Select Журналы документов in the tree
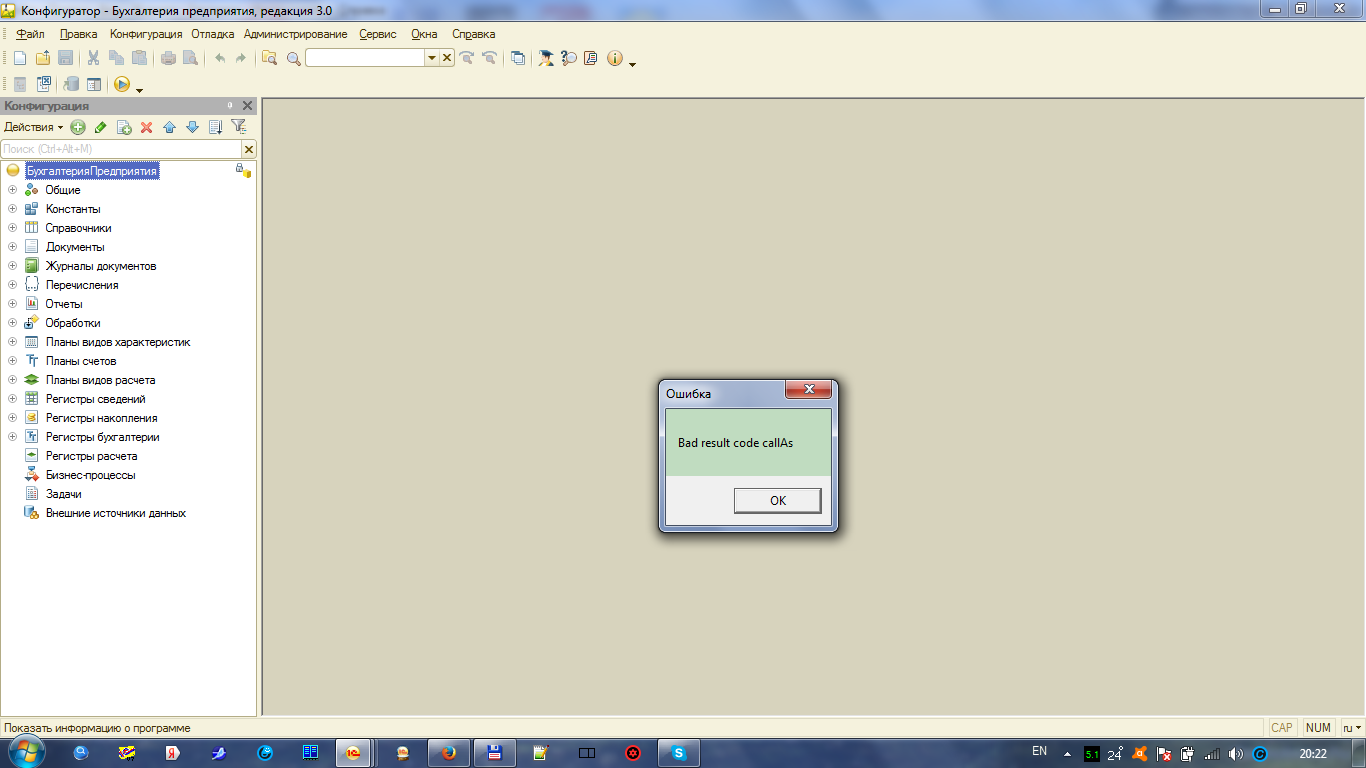This screenshot has height=768, width=1366. 101,266
